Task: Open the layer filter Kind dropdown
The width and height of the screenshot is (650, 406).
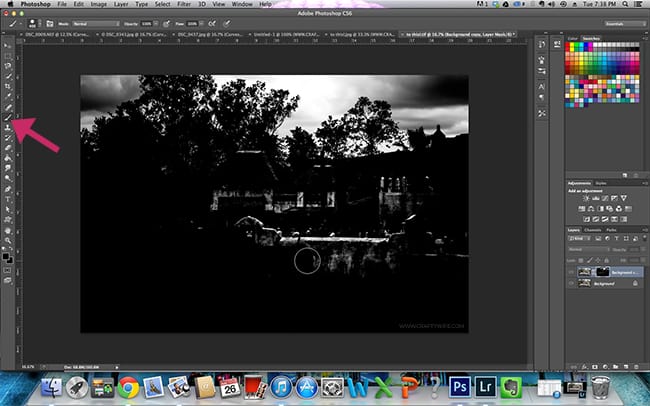Action: click(x=580, y=238)
